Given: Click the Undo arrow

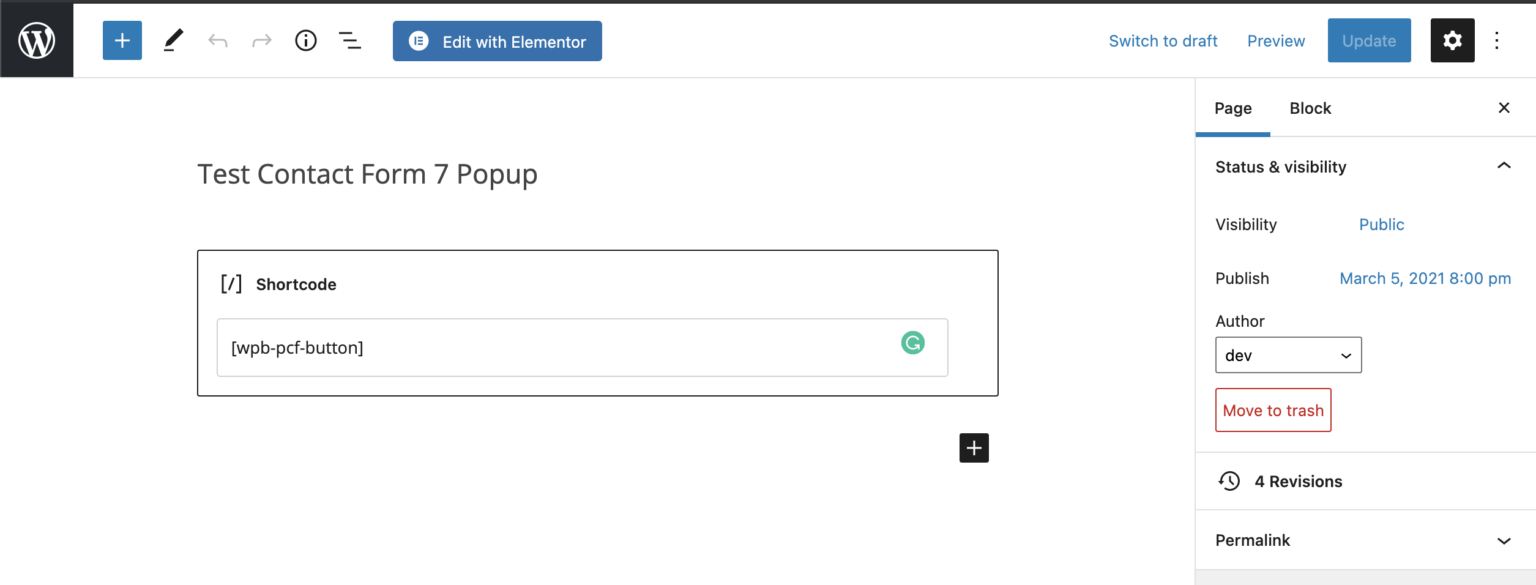Looking at the screenshot, I should tap(218, 40).
